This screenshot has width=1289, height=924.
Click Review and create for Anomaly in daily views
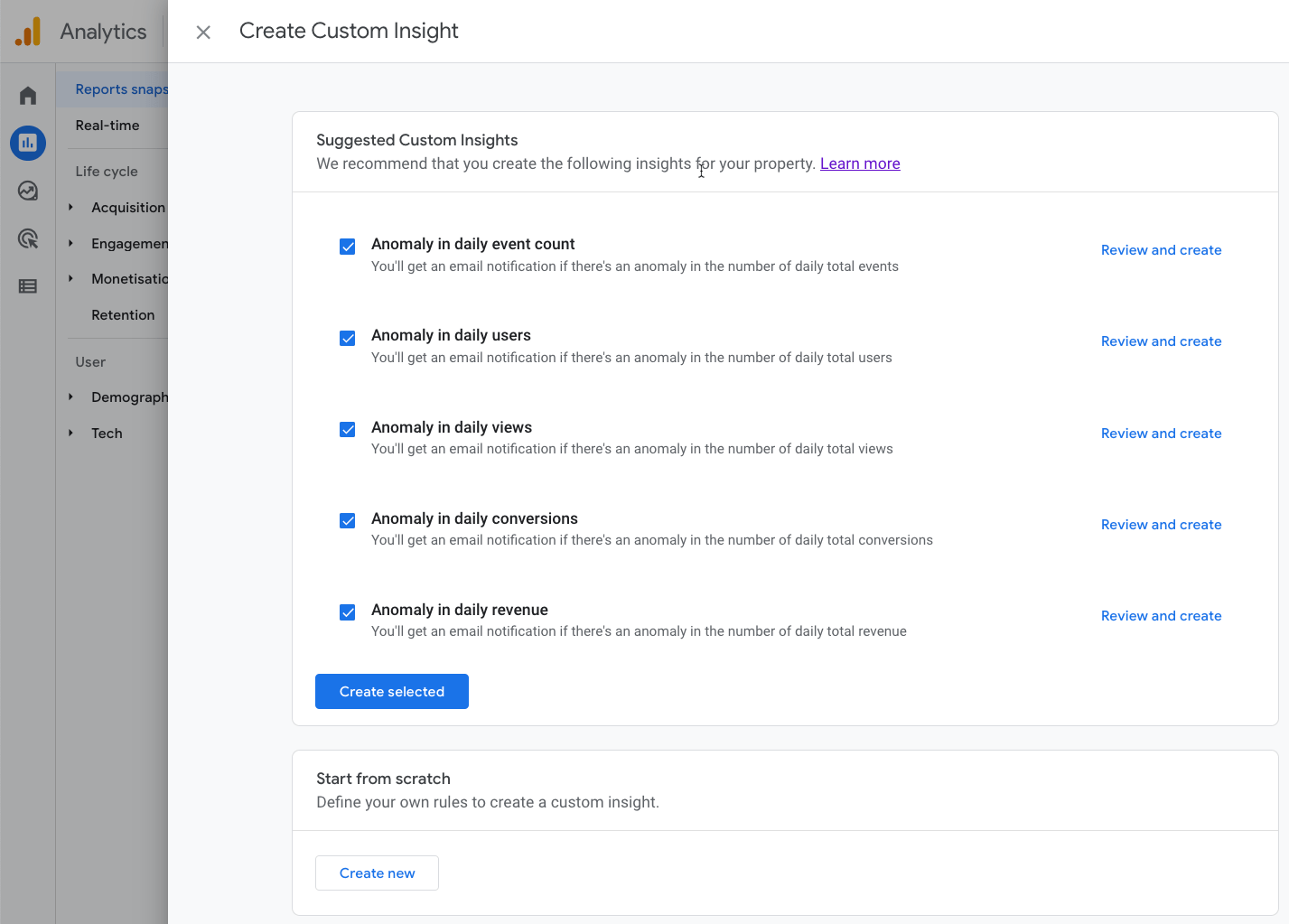pos(1161,433)
